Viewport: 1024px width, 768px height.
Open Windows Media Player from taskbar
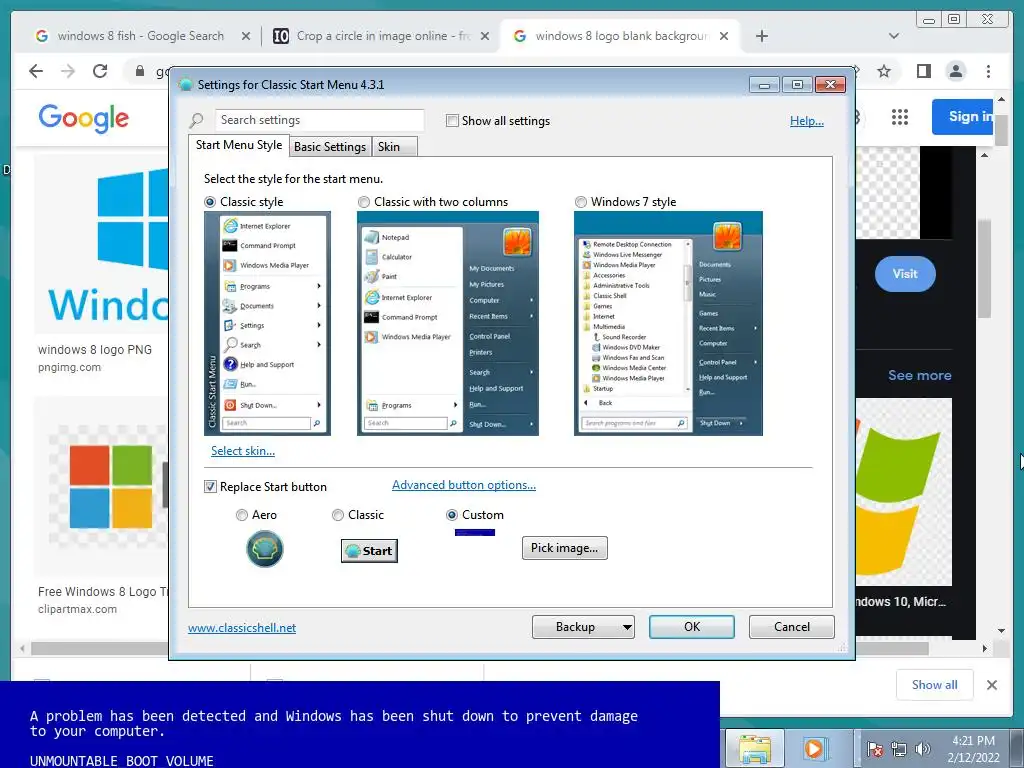click(x=814, y=748)
